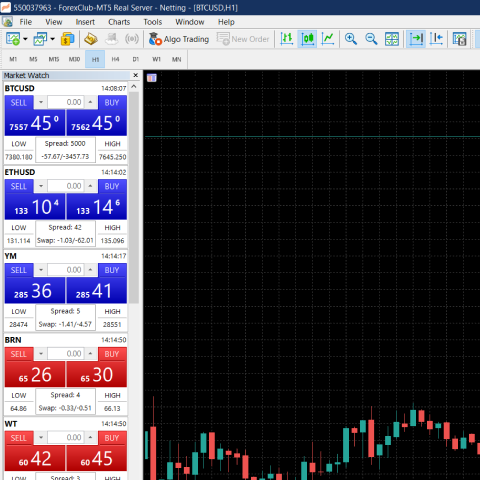Switch chart to bar chart mode
The image size is (480, 480).
(287, 39)
